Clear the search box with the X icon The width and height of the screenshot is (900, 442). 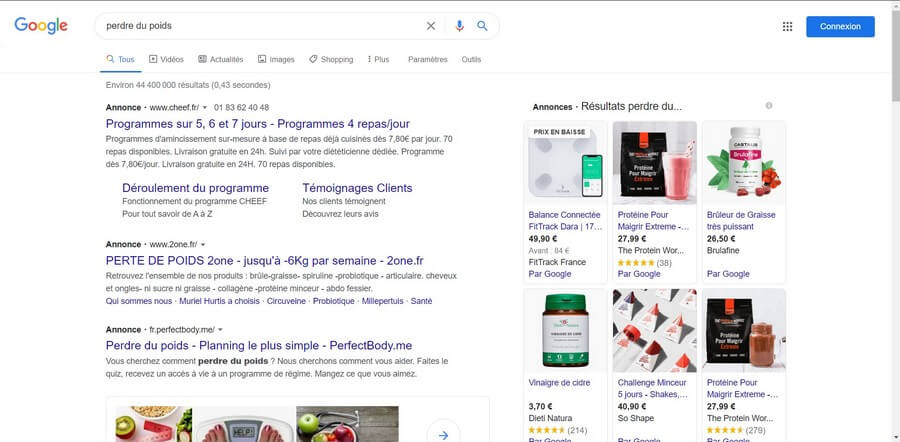pos(430,26)
